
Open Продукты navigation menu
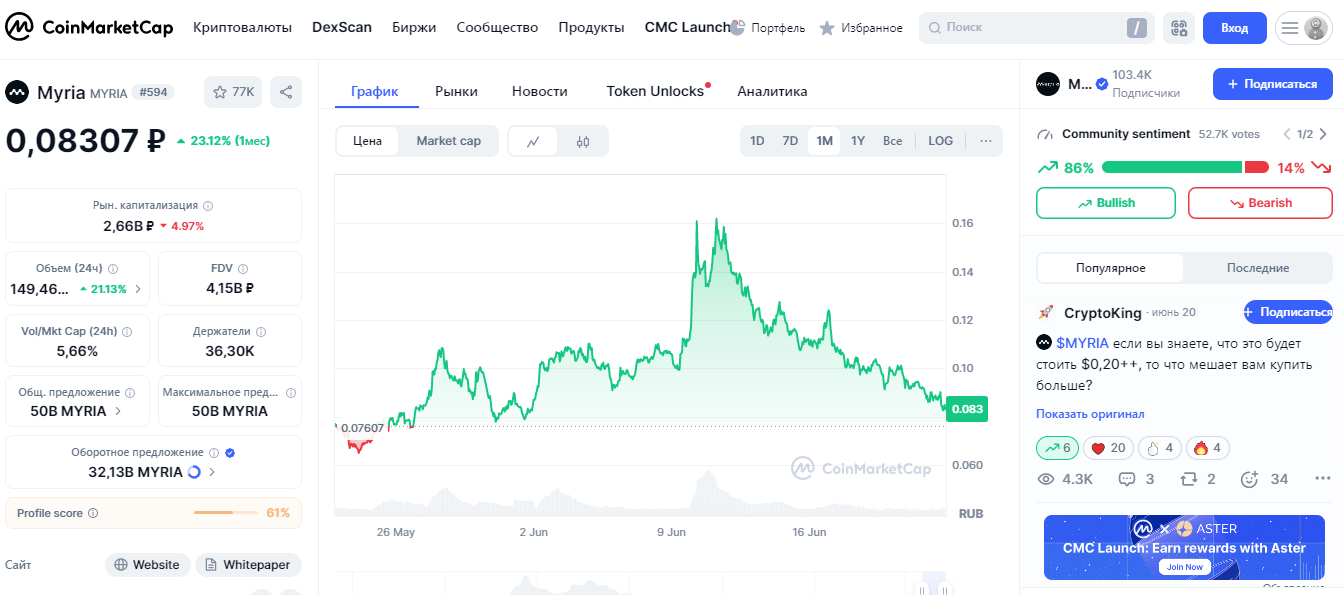pos(591,28)
